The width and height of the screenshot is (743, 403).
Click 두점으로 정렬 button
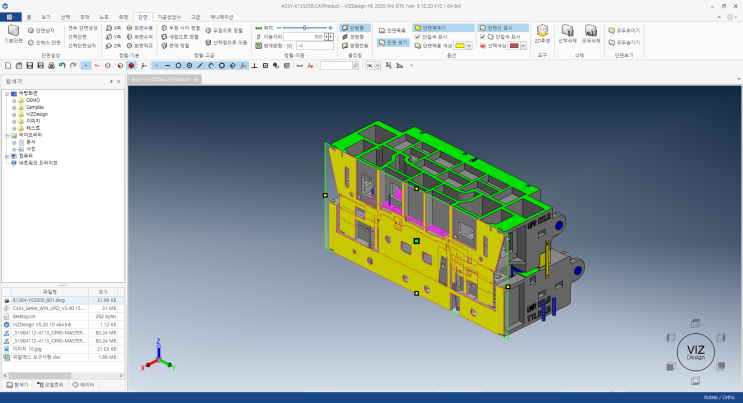tap(224, 30)
